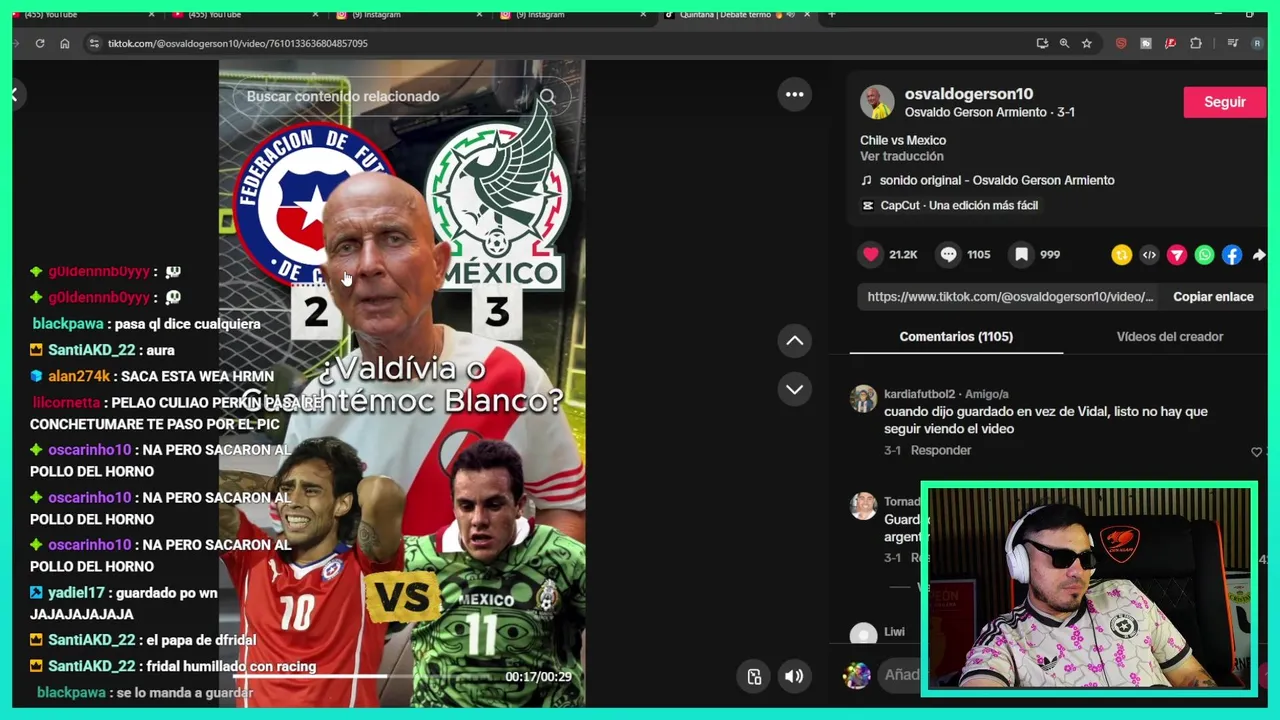Share video to Facebook
Viewport: 1280px width, 720px height.
(x=1232, y=255)
